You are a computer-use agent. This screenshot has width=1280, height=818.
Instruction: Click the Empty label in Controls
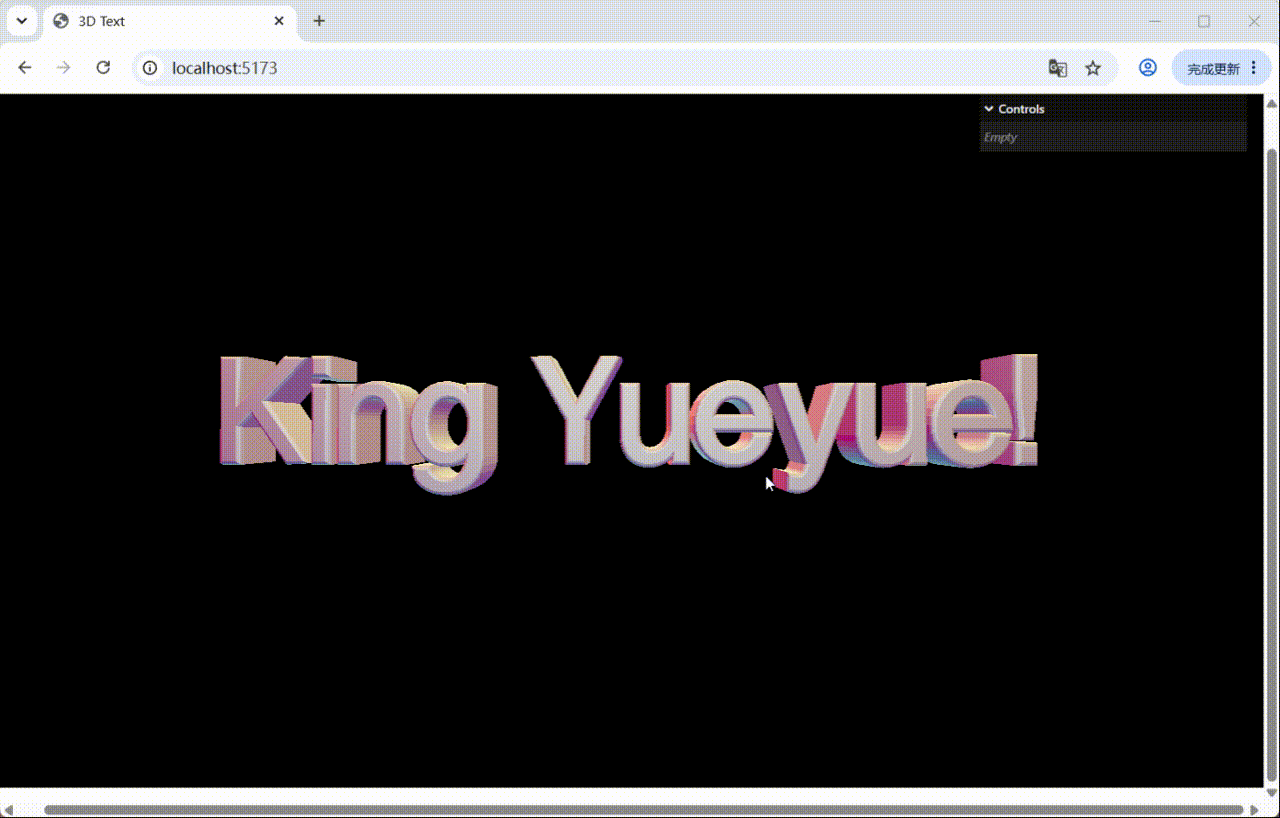[1000, 137]
